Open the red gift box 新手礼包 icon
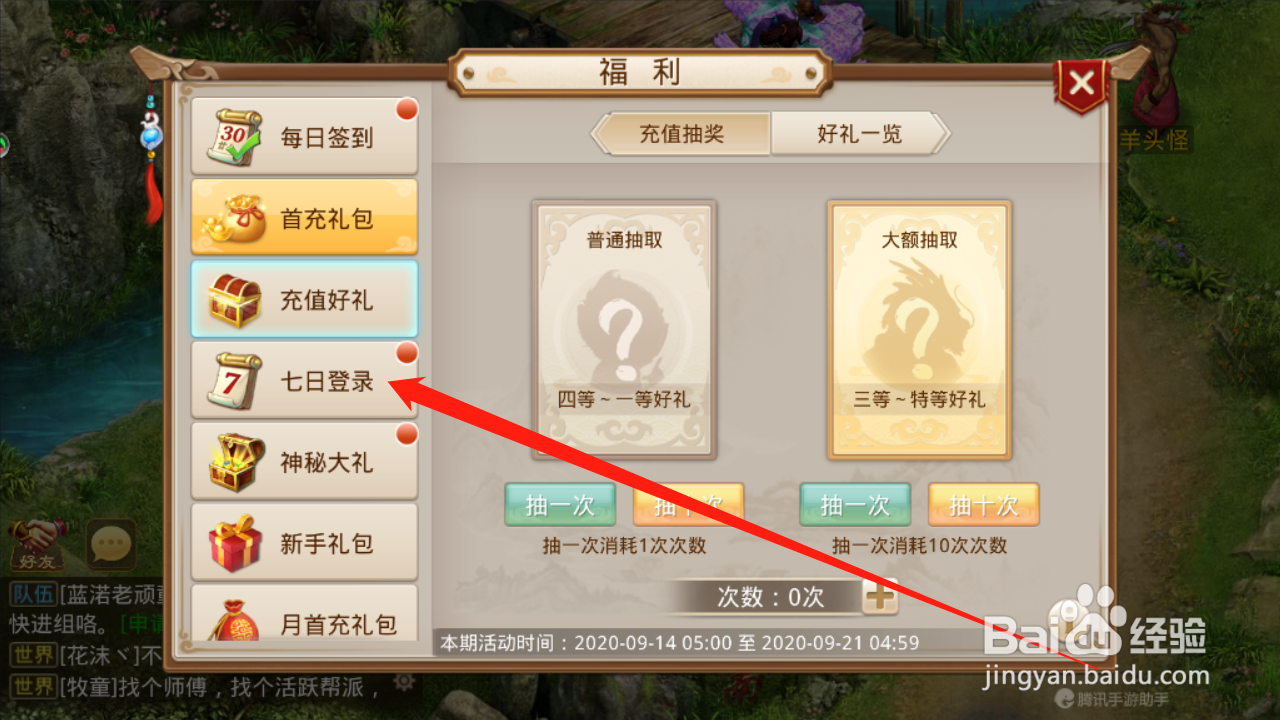Screen dimensions: 1280x720 pyautogui.click(x=234, y=544)
